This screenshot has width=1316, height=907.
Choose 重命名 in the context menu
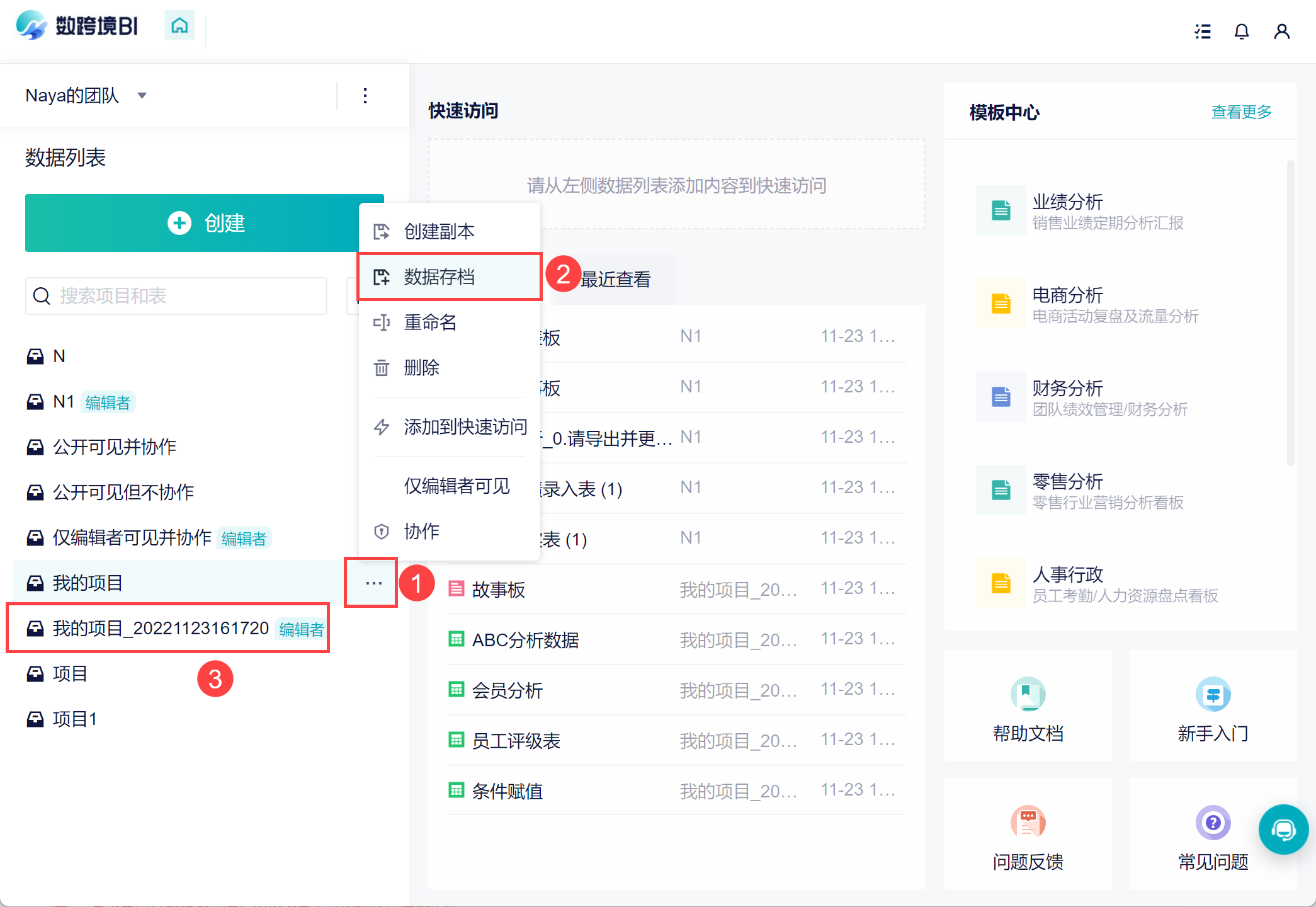(x=431, y=322)
